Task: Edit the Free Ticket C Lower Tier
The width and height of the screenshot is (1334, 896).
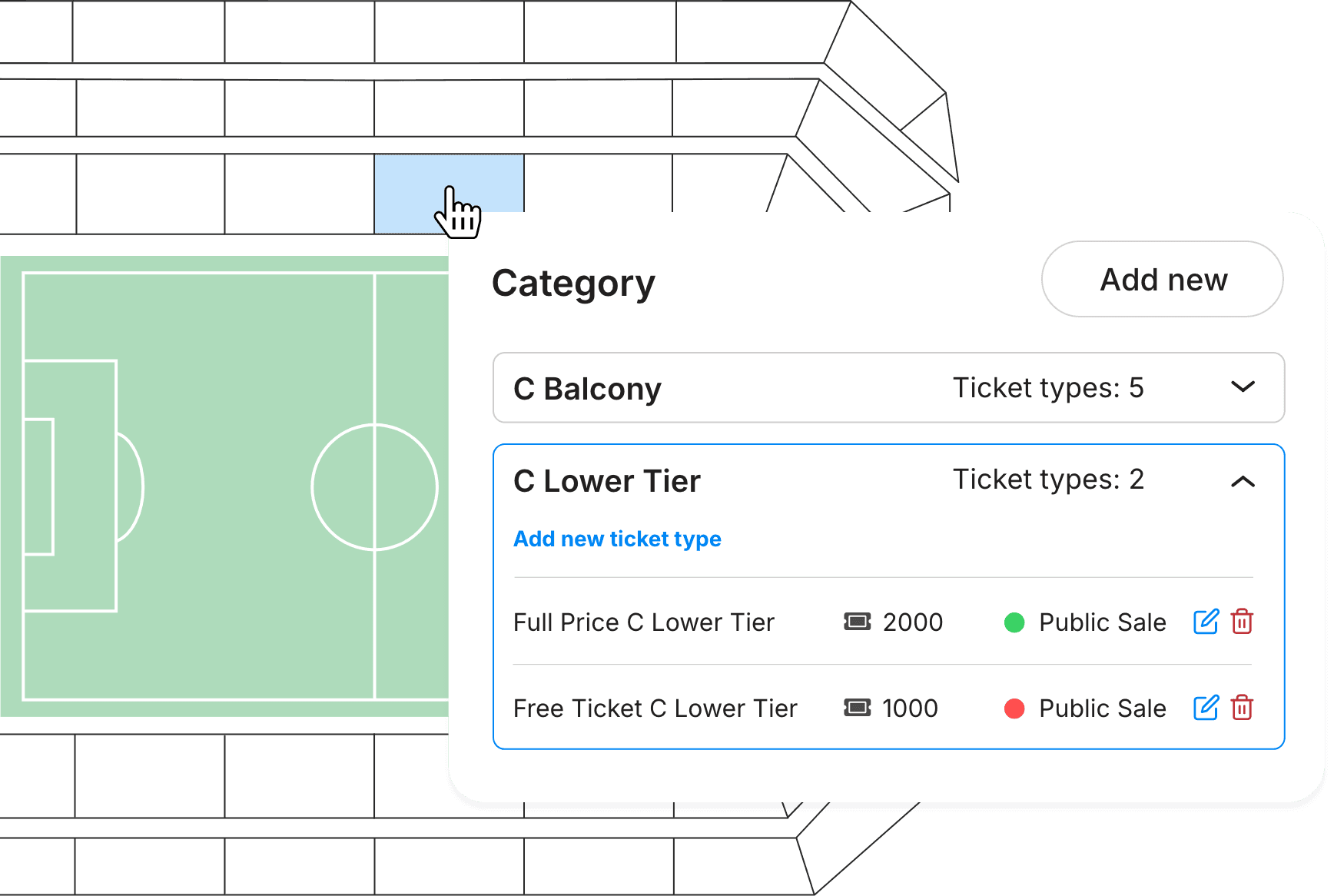Action: [x=1206, y=708]
